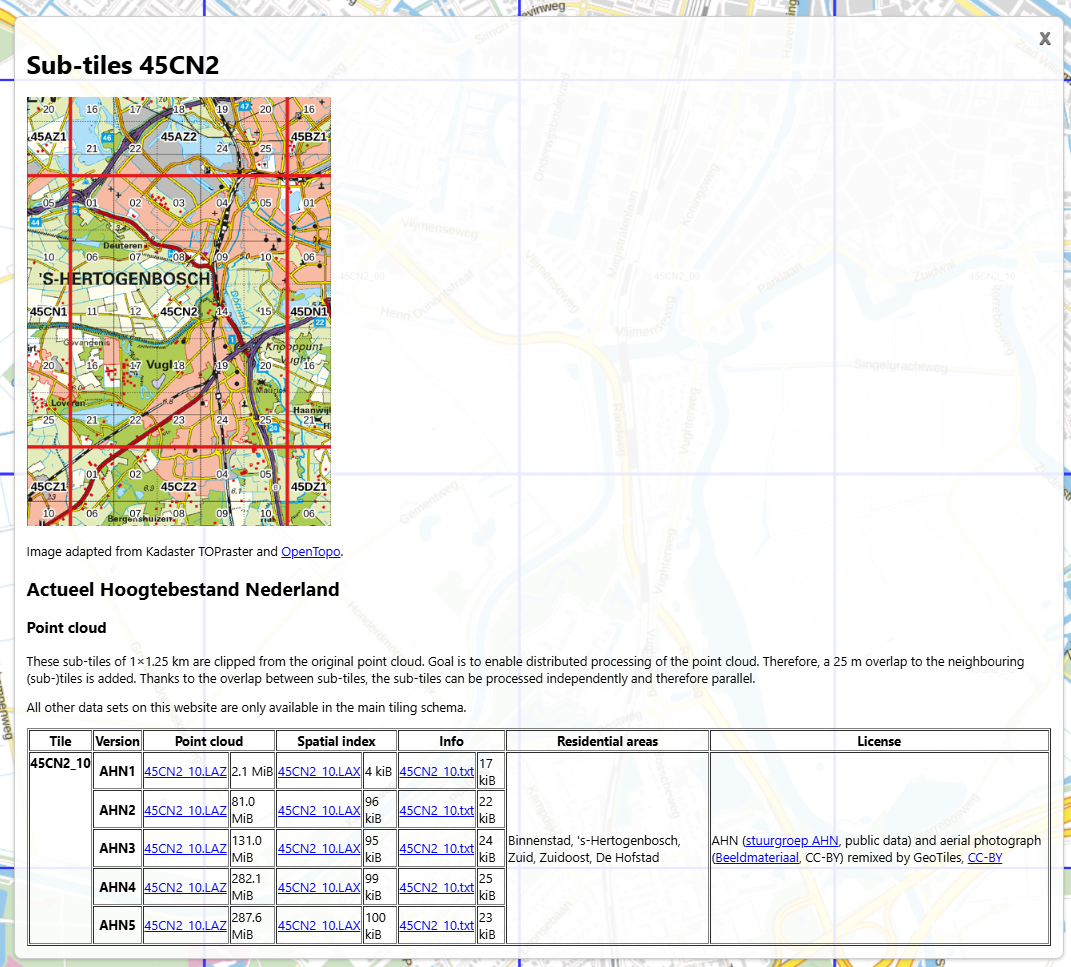Open AHN1 info file 45CN2_10.txt
1071x967 pixels.
(x=437, y=771)
